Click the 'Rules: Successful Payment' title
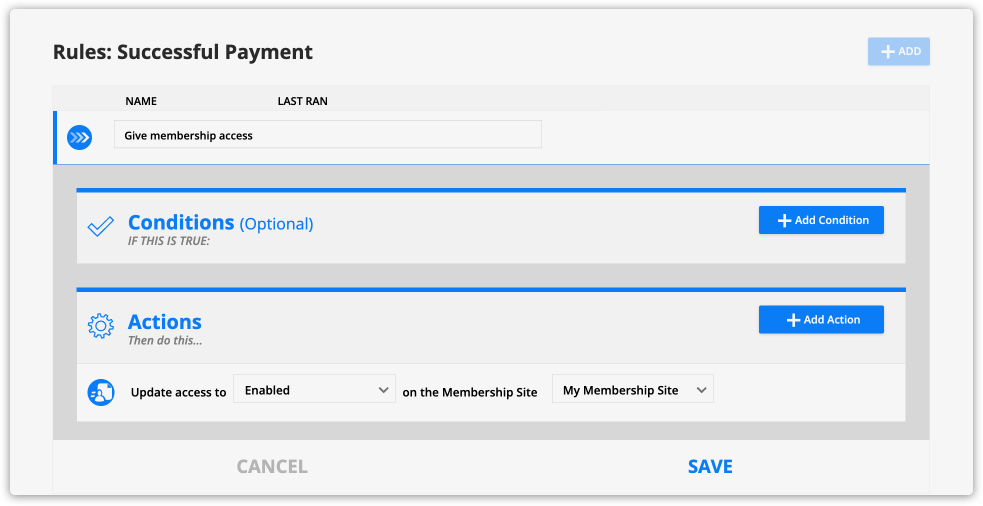The image size is (983, 506). [183, 52]
